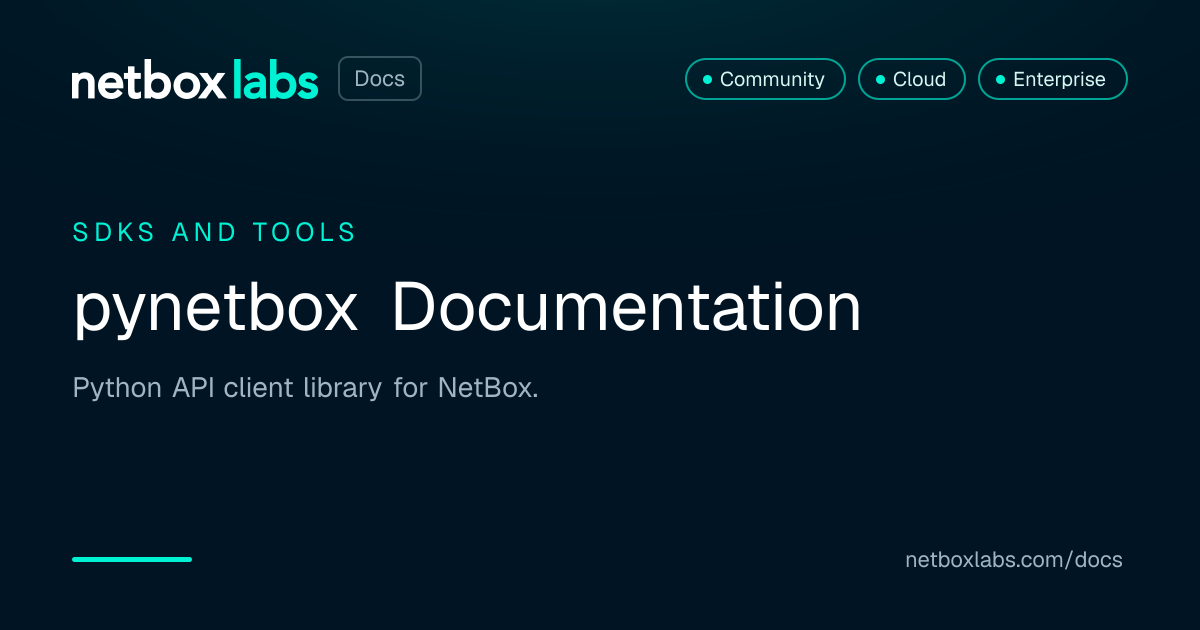The image size is (1200, 630).
Task: Open the netboxlabs.com/docs link
Action: 1014,560
